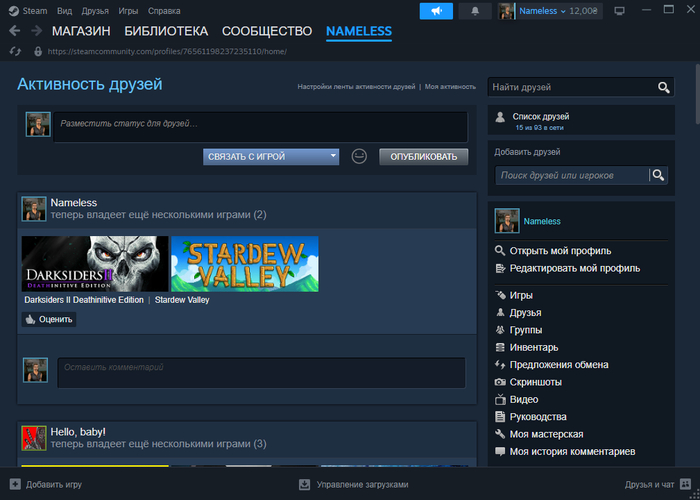Reload the page with refresh icon
The height and width of the screenshot is (500, 700).
[15, 51]
